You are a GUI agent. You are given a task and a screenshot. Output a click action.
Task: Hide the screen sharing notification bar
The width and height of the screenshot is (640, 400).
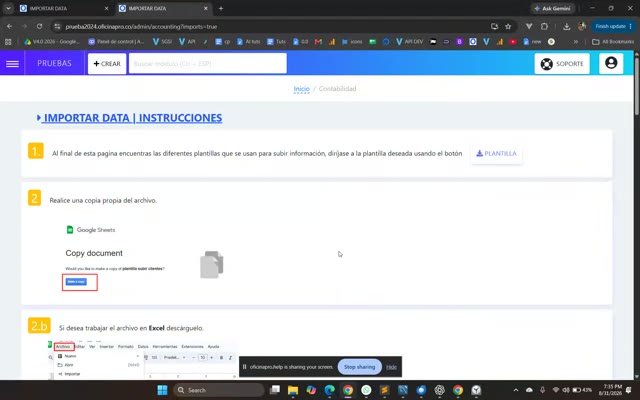pos(391,367)
